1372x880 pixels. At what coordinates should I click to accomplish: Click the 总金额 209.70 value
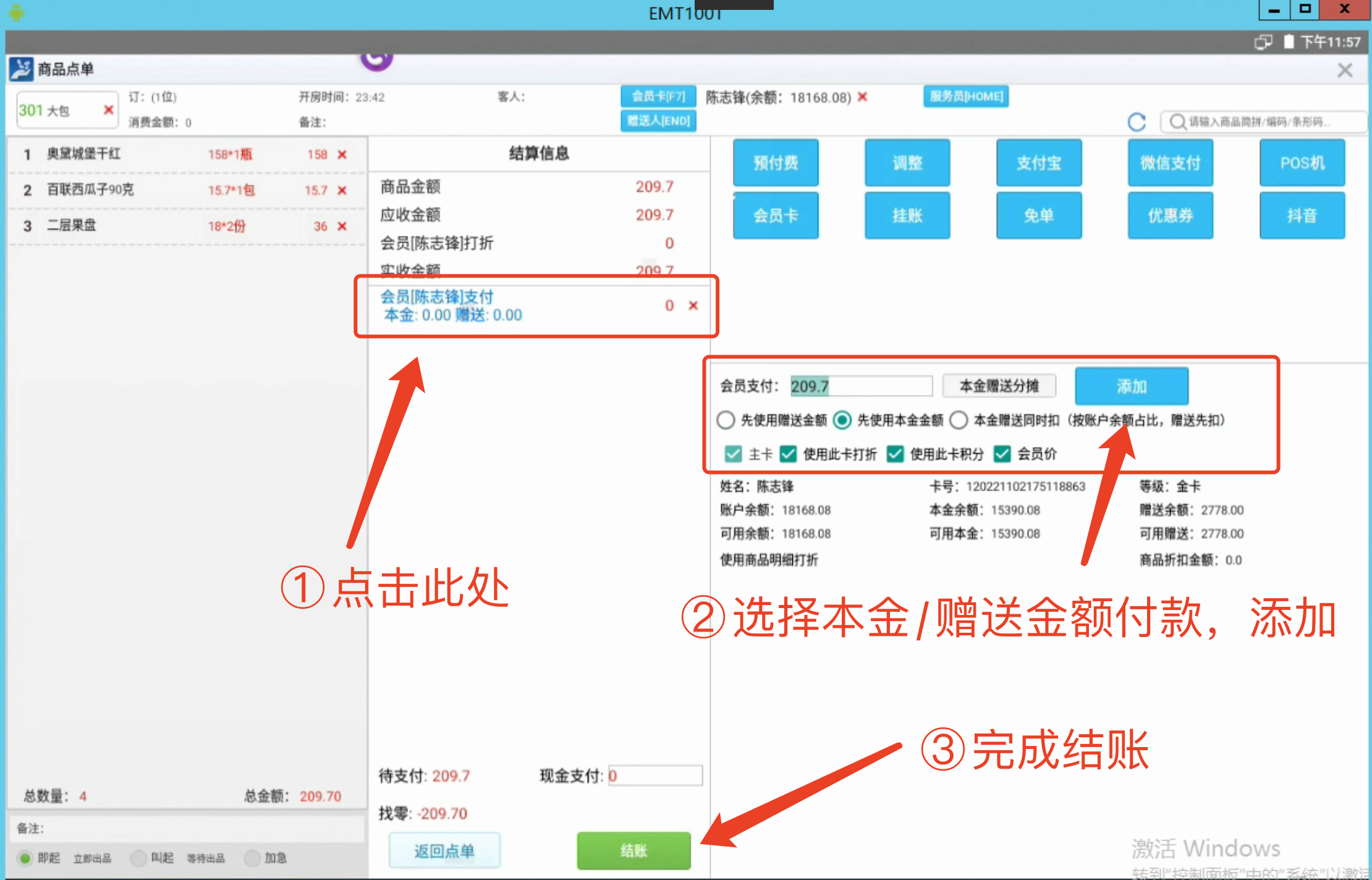tap(320, 796)
